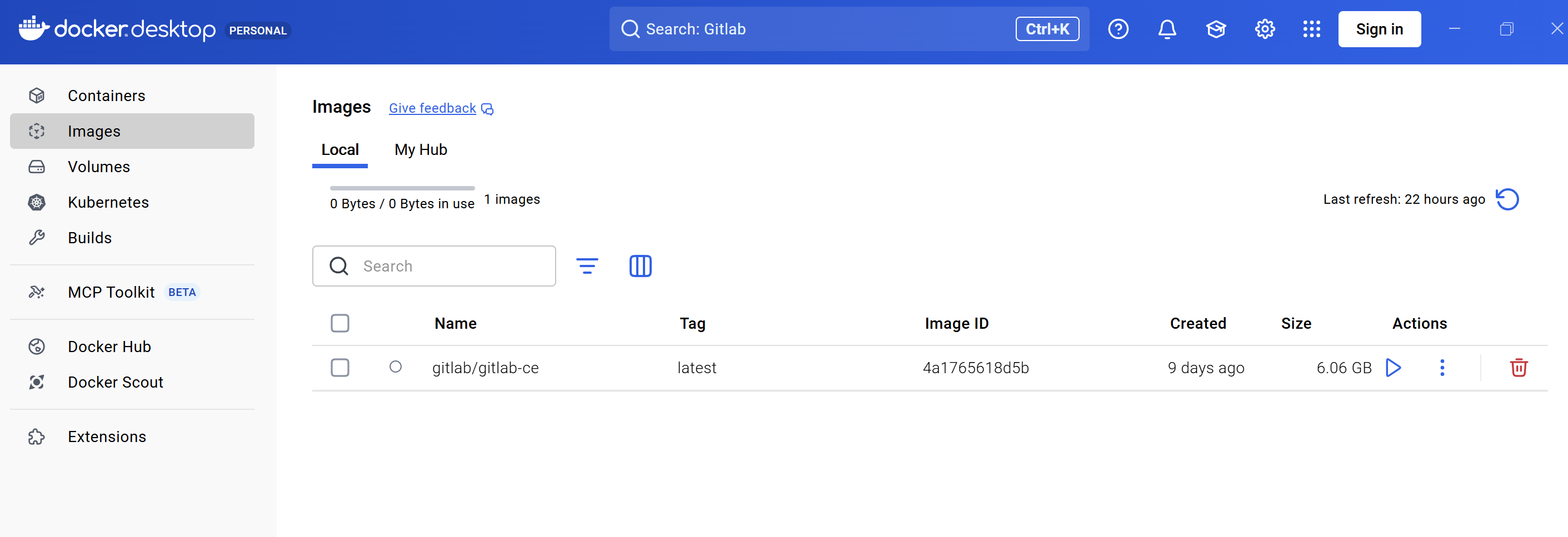
Task: Open the column chooser icon
Action: point(640,266)
